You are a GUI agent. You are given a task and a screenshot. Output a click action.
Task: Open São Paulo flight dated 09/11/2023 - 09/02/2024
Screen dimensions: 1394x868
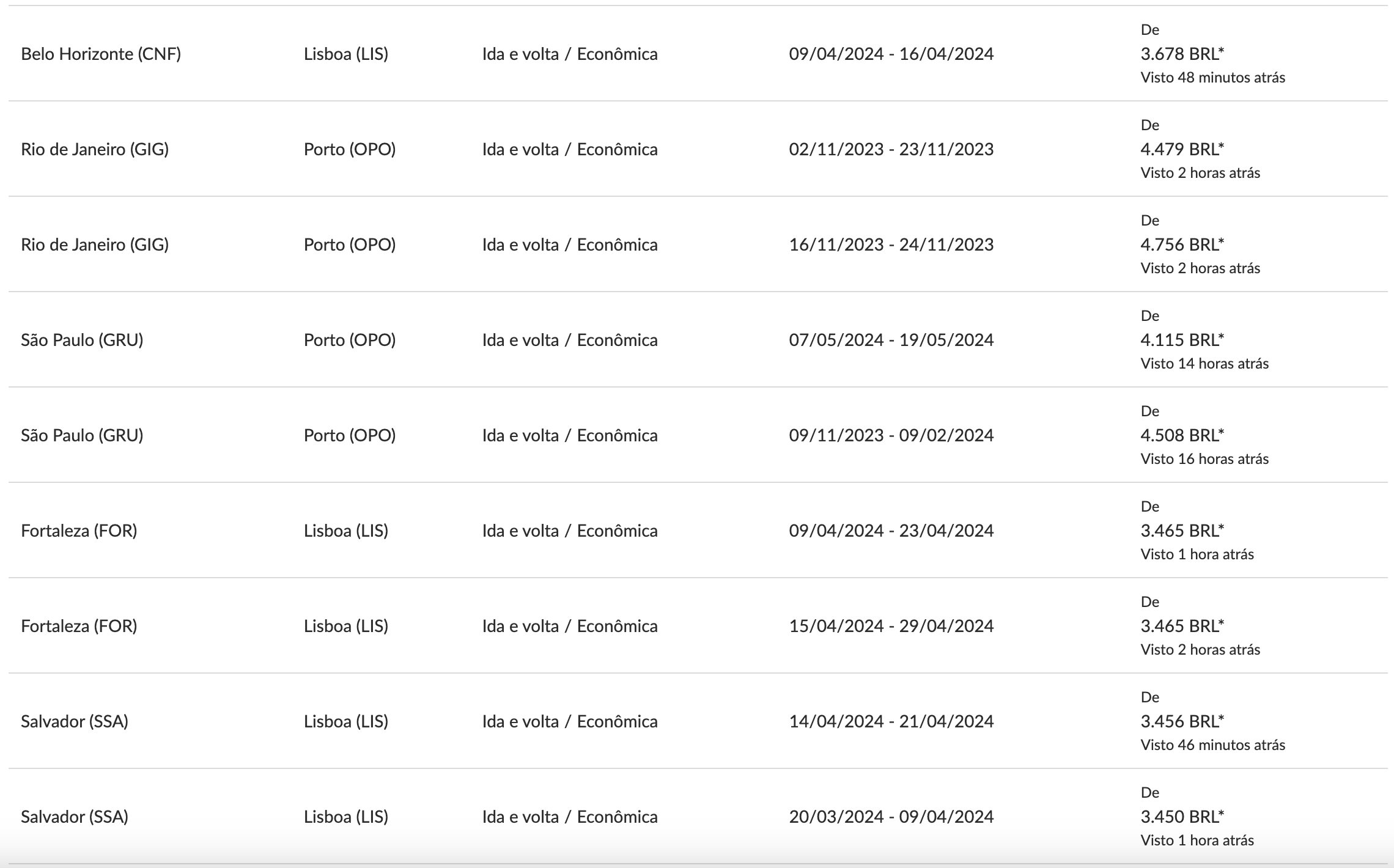coord(698,435)
